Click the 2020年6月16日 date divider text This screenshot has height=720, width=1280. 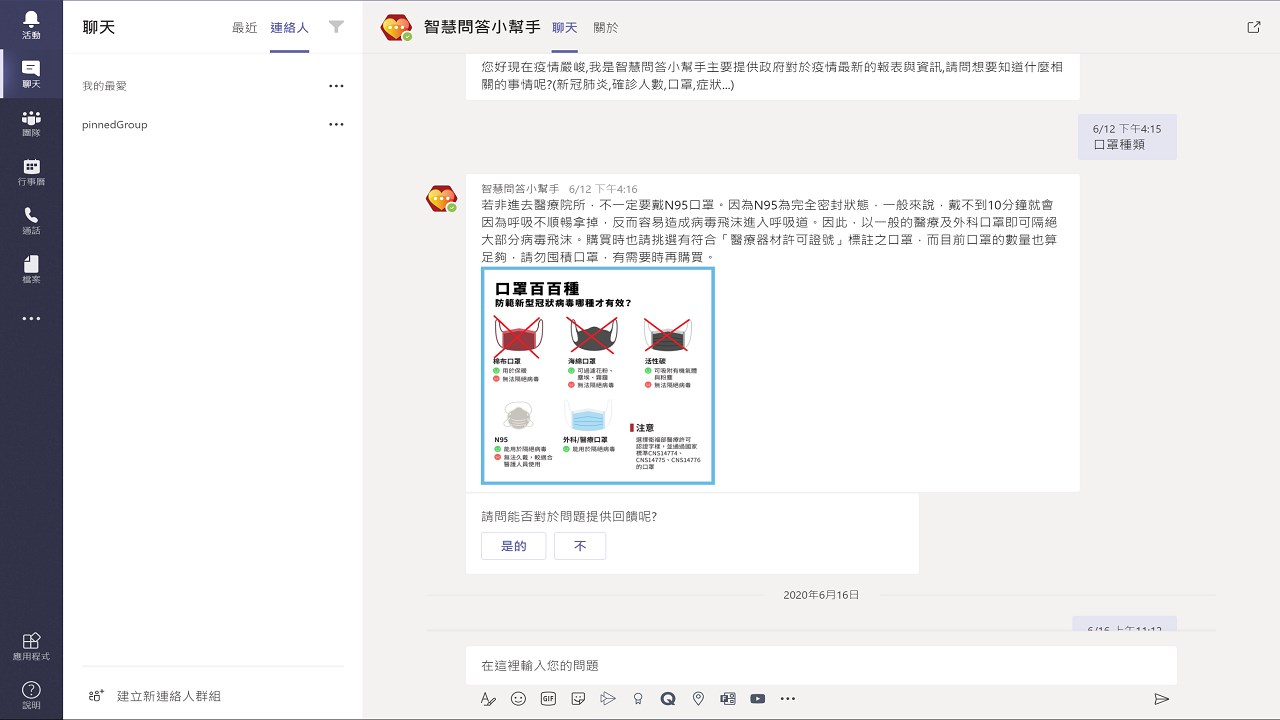point(821,595)
